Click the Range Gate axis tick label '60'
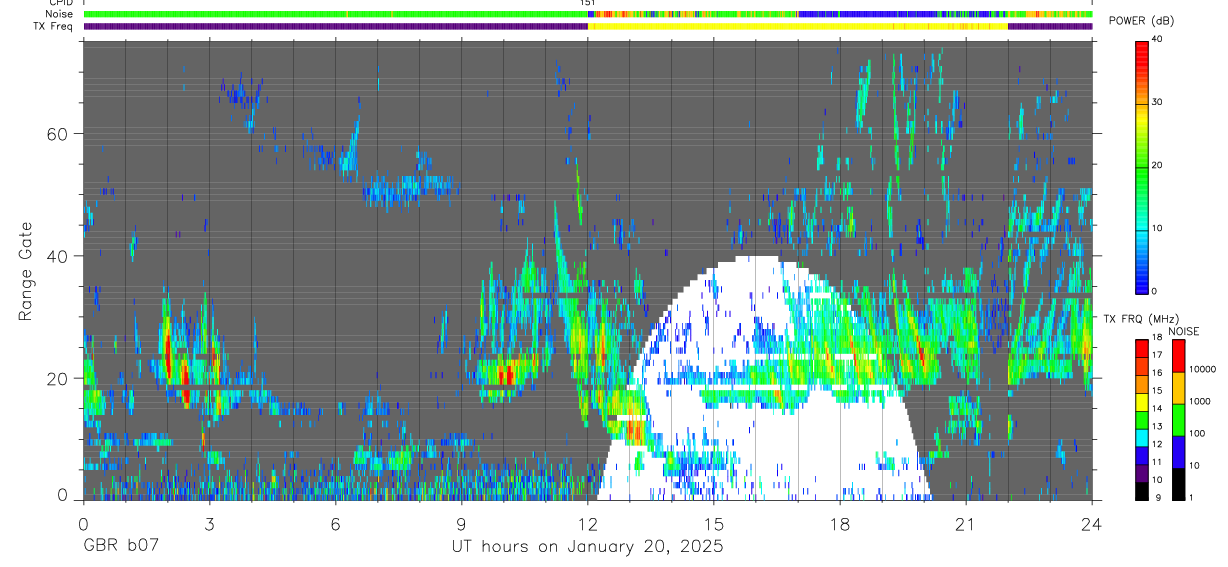1228x567 pixels. 58,134
